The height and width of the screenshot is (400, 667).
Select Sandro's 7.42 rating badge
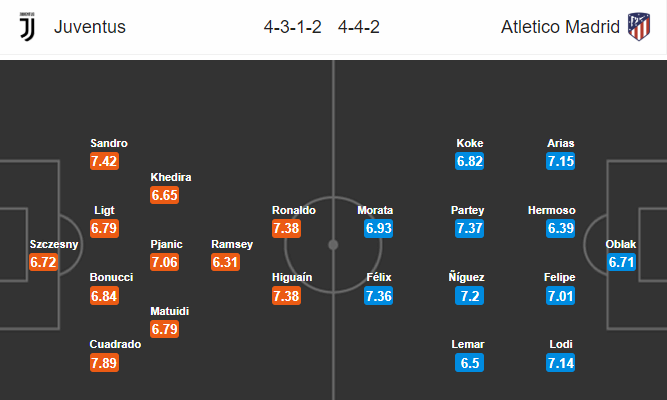[x=104, y=161]
